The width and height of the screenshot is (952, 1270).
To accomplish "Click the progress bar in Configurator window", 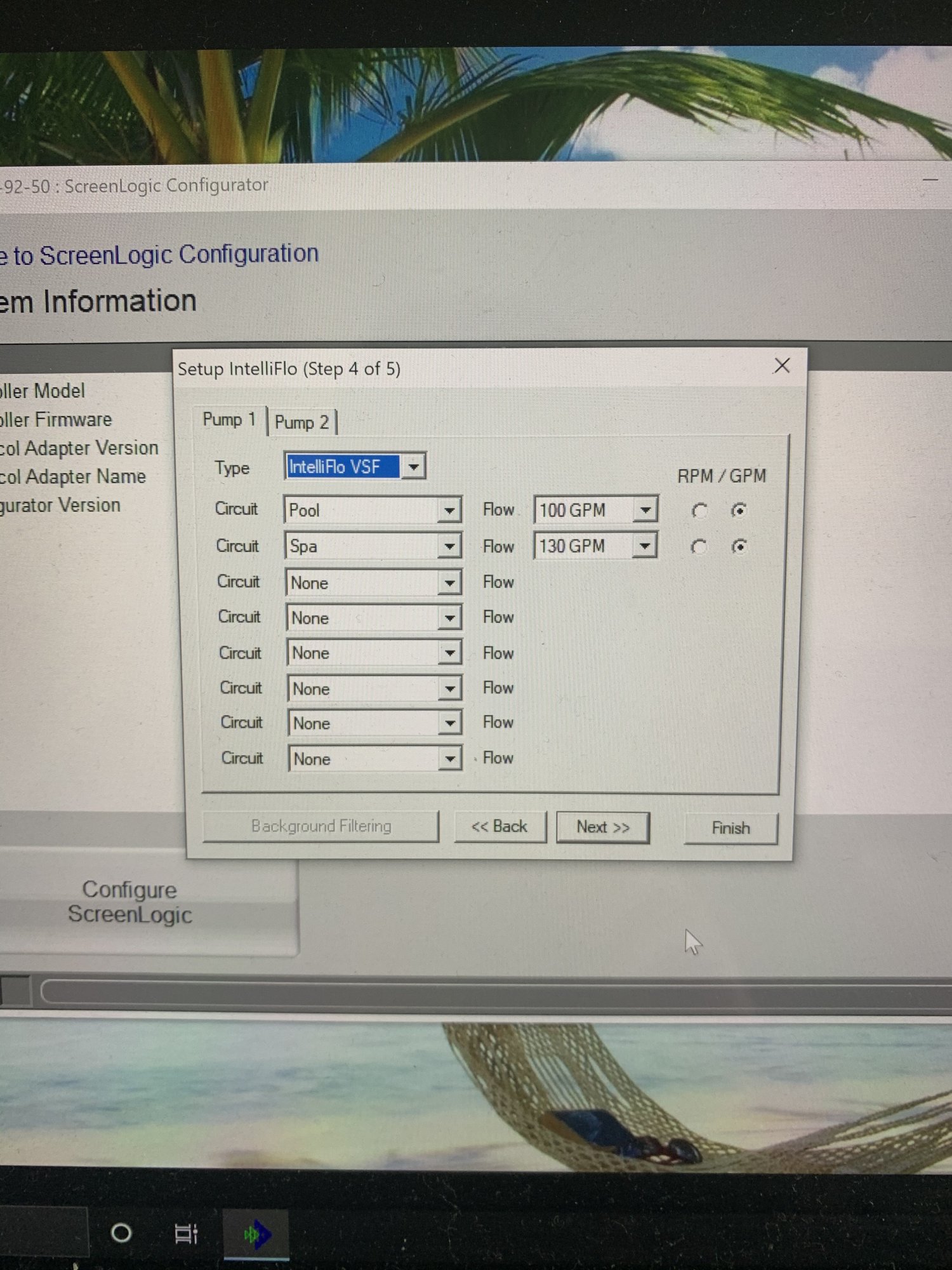I will (495, 992).
